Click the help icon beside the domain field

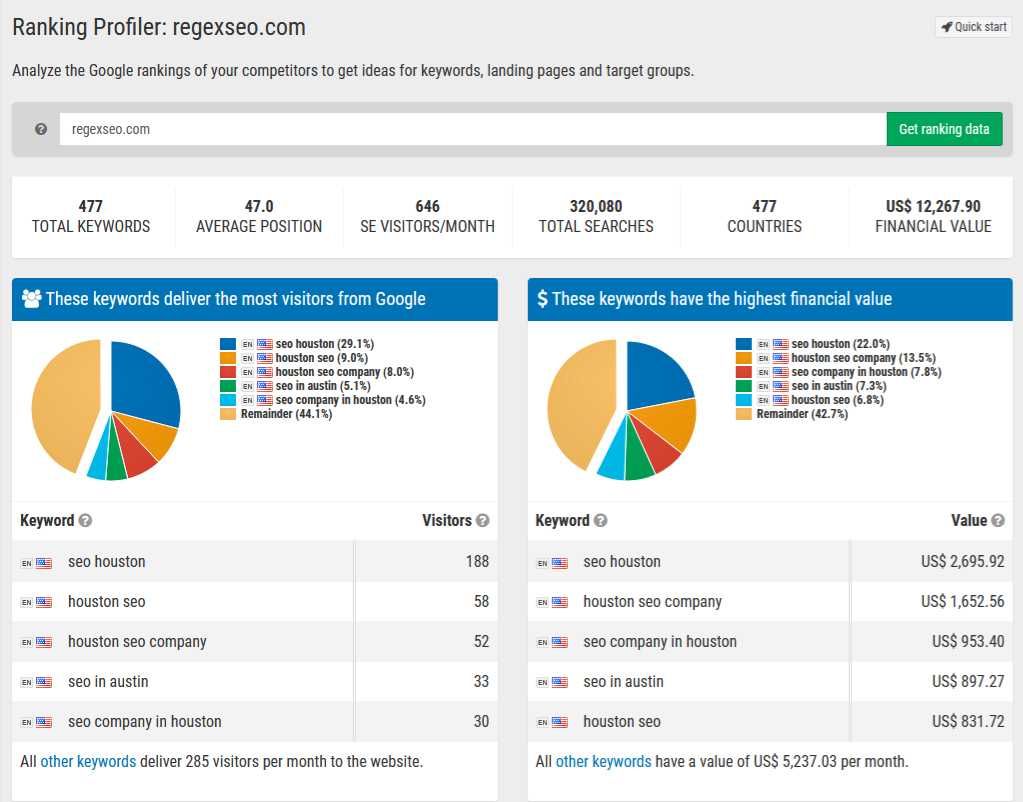point(40,129)
